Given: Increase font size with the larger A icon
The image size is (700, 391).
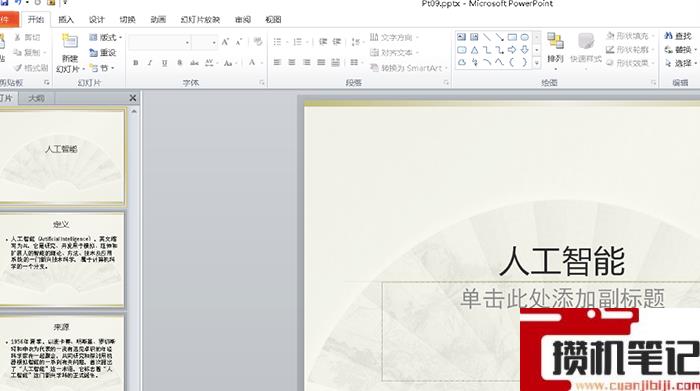Looking at the screenshot, I should coord(225,42).
